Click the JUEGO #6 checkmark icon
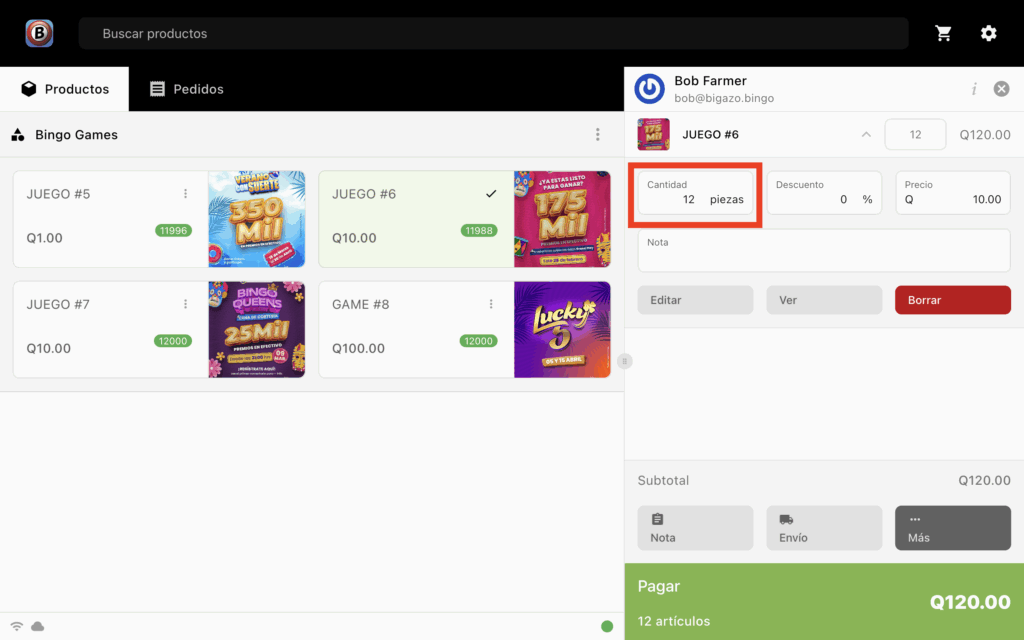Image resolution: width=1024 pixels, height=640 pixels. coord(491,194)
